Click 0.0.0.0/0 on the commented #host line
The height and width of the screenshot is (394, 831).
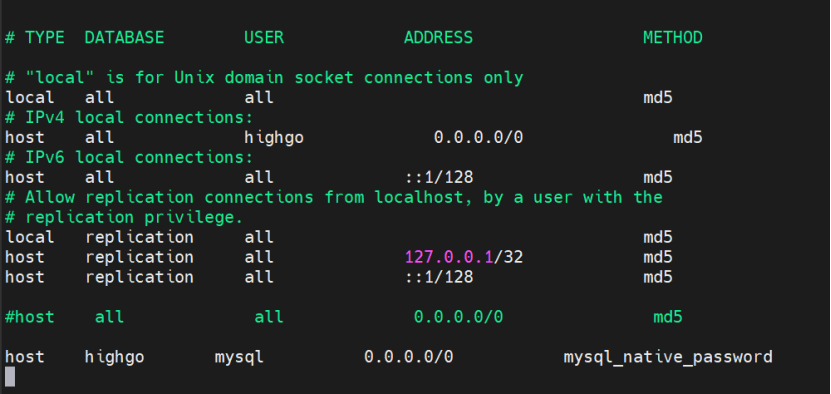458,317
